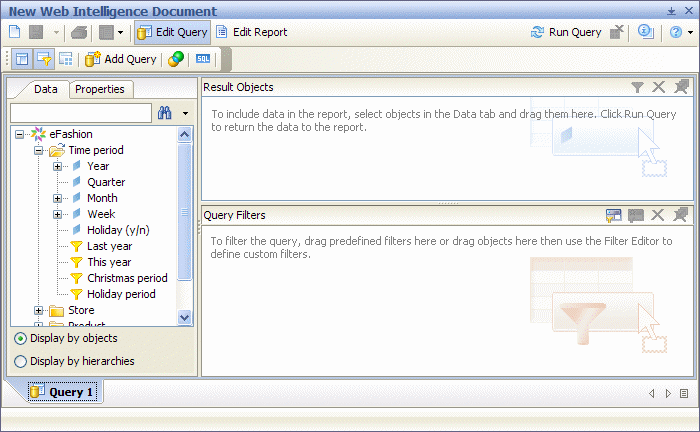Click the tree vertical scrollbar thumb
The width and height of the screenshot is (700, 432).
pos(184,212)
